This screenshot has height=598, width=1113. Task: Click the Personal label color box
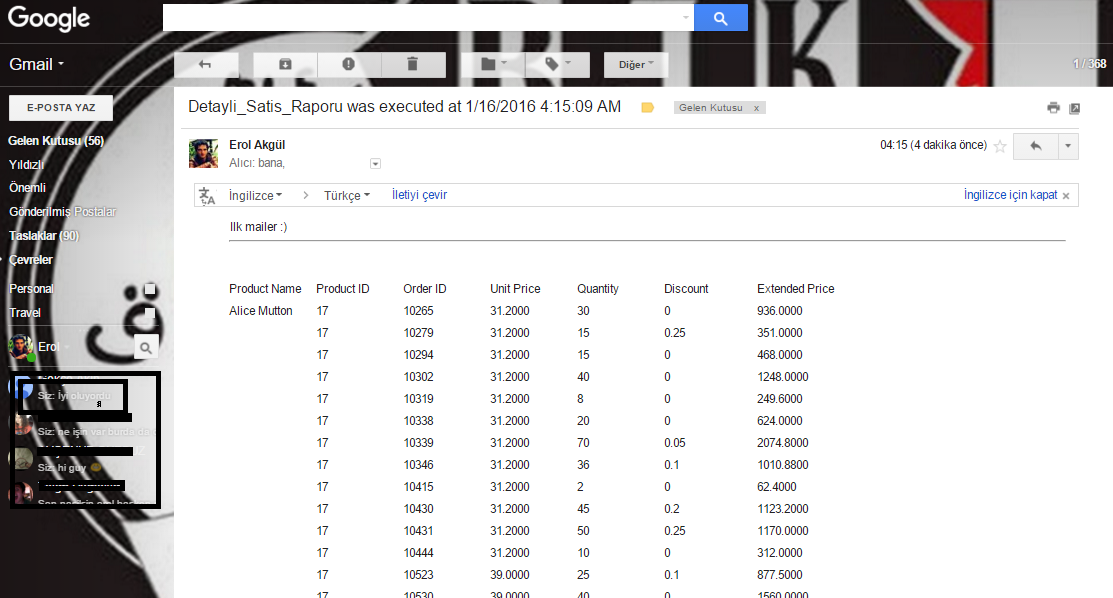[x=150, y=289]
